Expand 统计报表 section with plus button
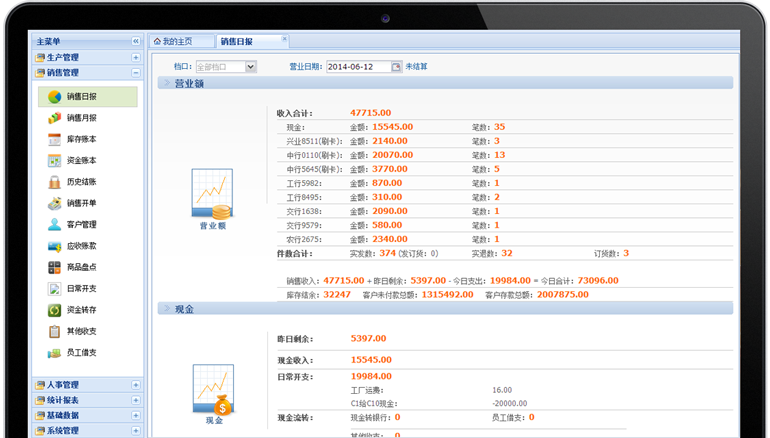Viewport: 770px width, 438px height. pyautogui.click(x=136, y=400)
